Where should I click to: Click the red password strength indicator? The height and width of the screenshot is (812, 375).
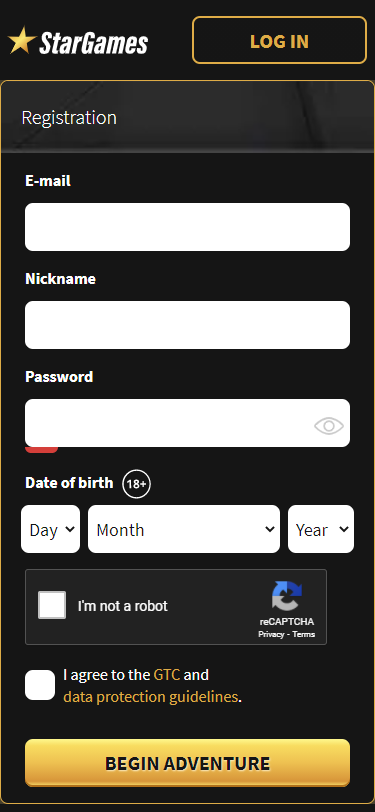tap(41, 450)
